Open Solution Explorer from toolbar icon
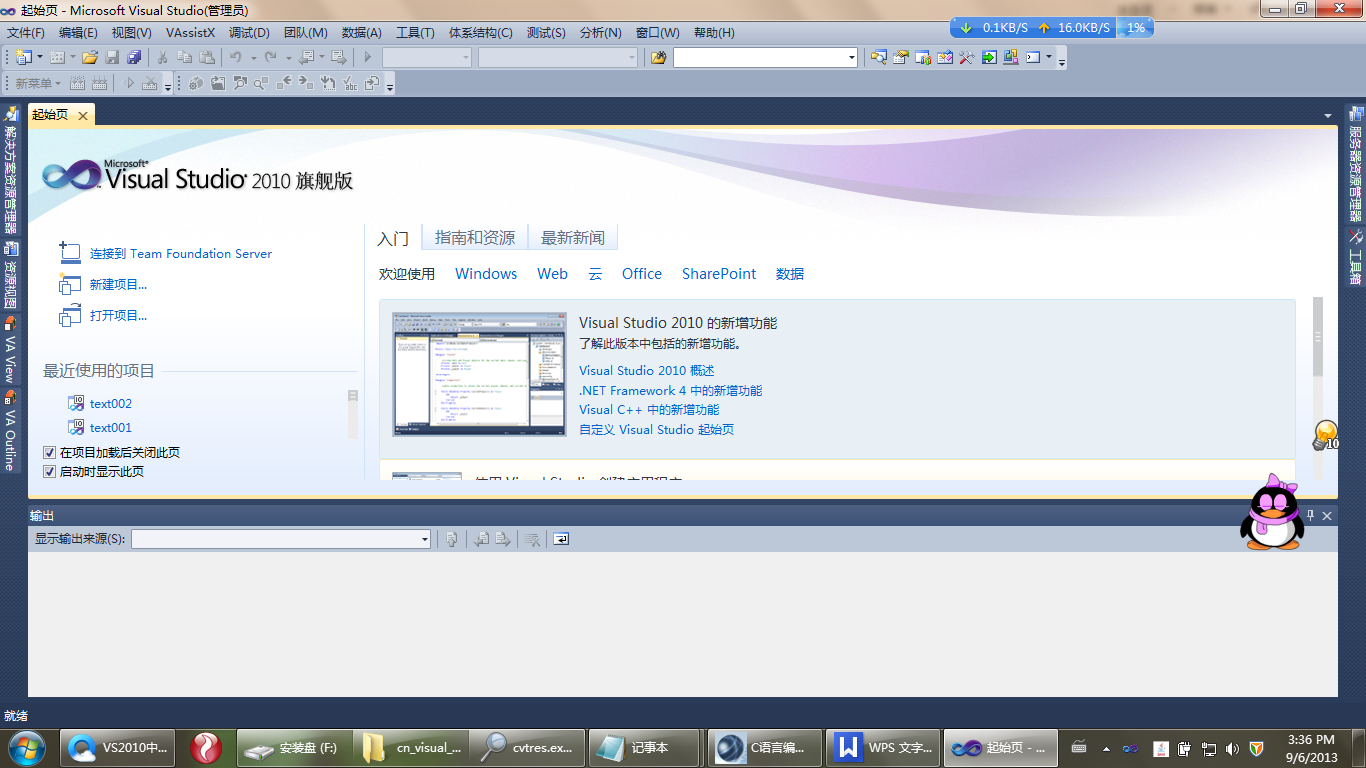Screen dimensions: 1366x768 (879, 57)
